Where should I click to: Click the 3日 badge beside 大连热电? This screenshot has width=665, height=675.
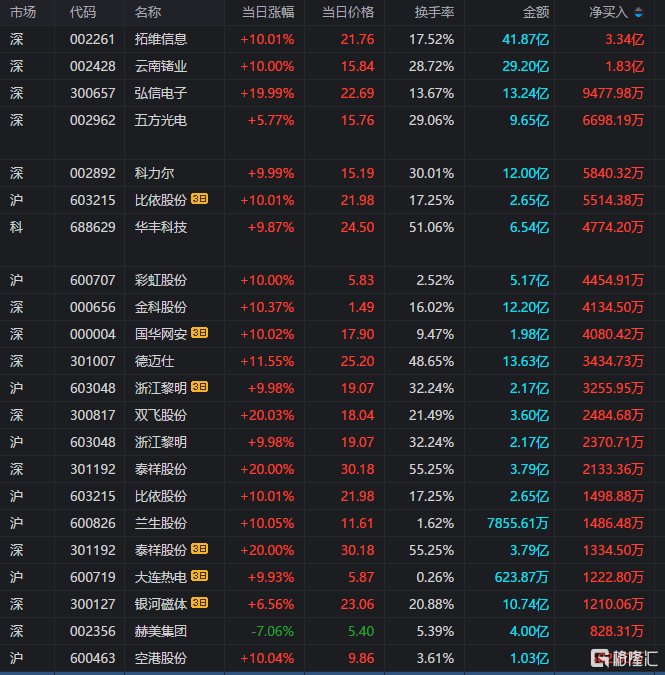tap(199, 576)
